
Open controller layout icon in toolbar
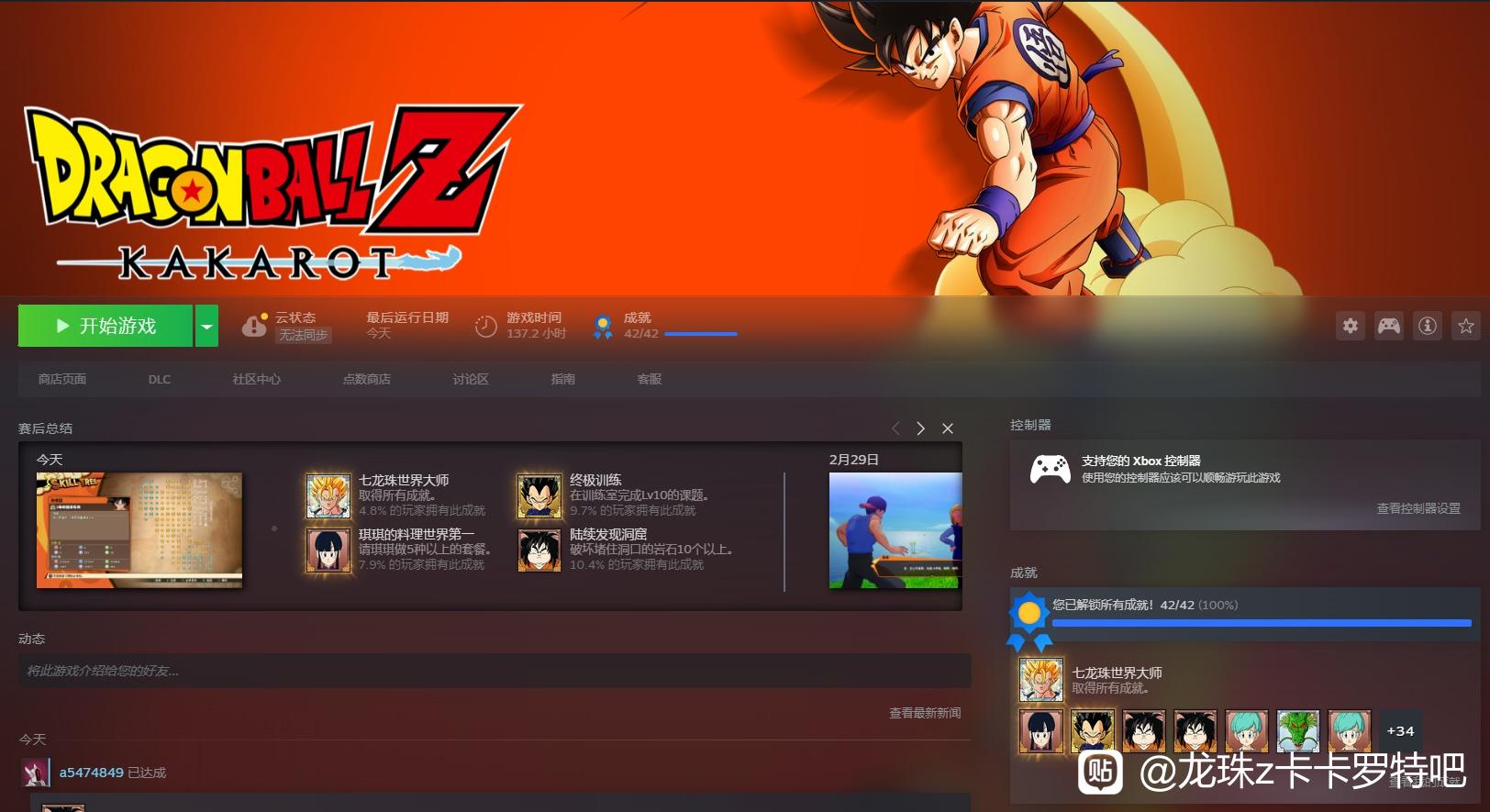pos(1389,326)
